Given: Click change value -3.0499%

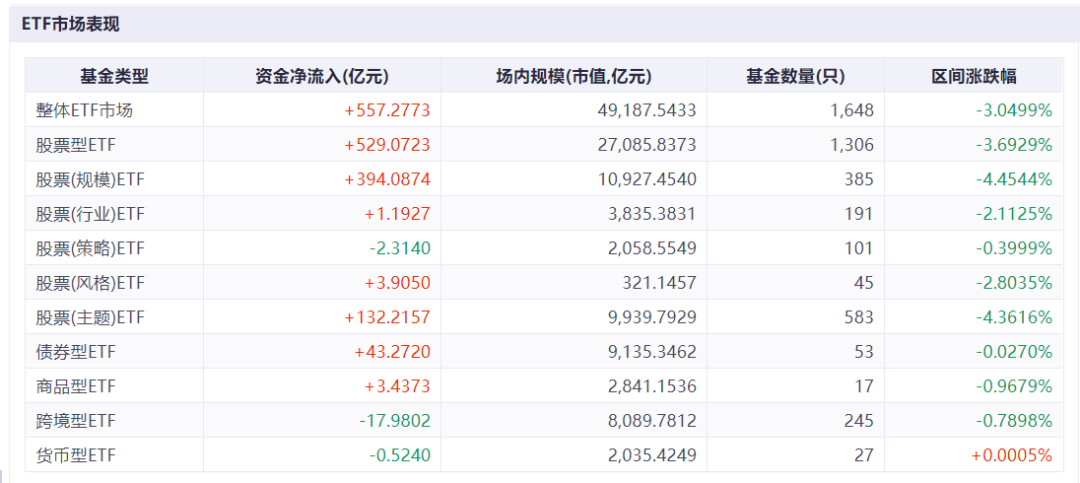Looking at the screenshot, I should 1014,110.
